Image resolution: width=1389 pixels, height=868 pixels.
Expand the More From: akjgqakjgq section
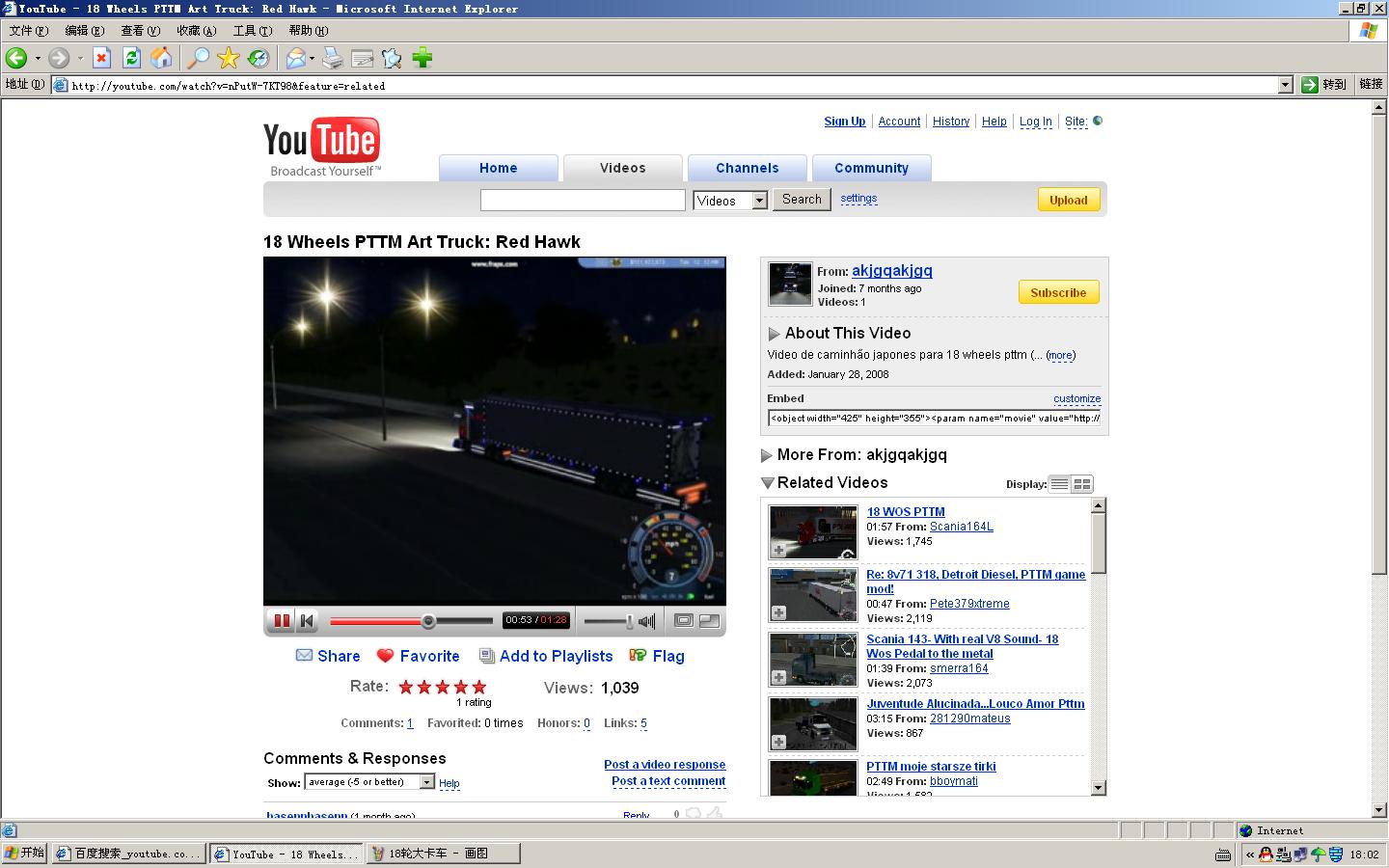pos(767,455)
